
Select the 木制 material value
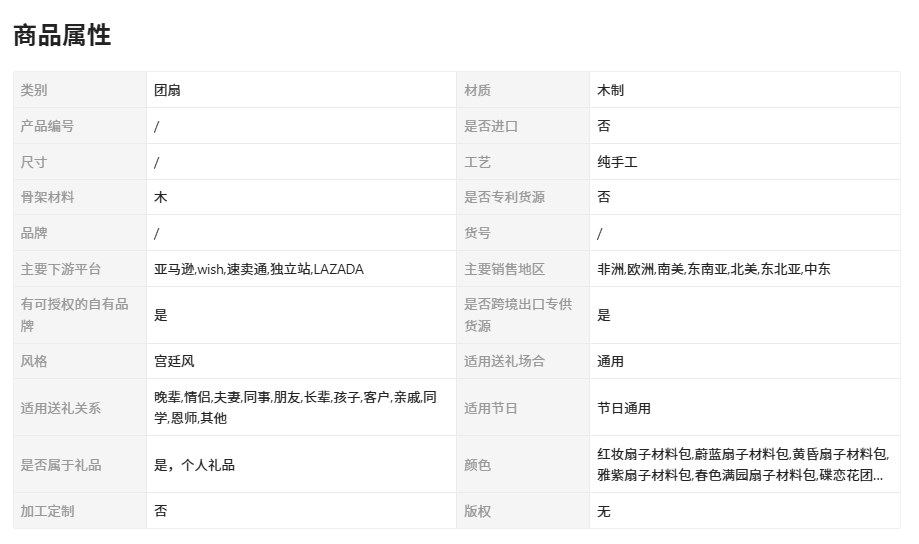point(610,90)
